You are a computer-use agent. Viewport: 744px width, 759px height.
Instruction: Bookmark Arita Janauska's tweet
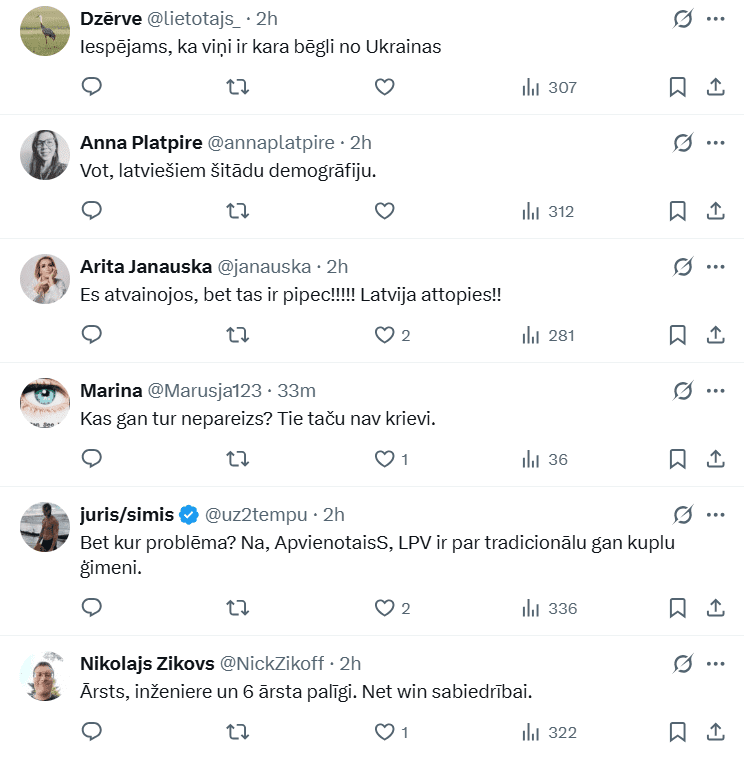point(677,335)
